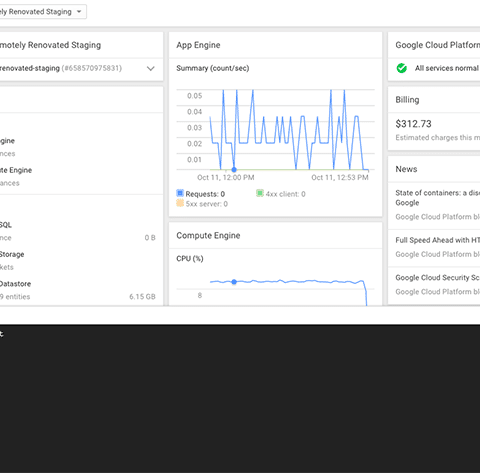Click the 0 B SQL size value
The height and width of the screenshot is (473, 480).
pos(150,238)
